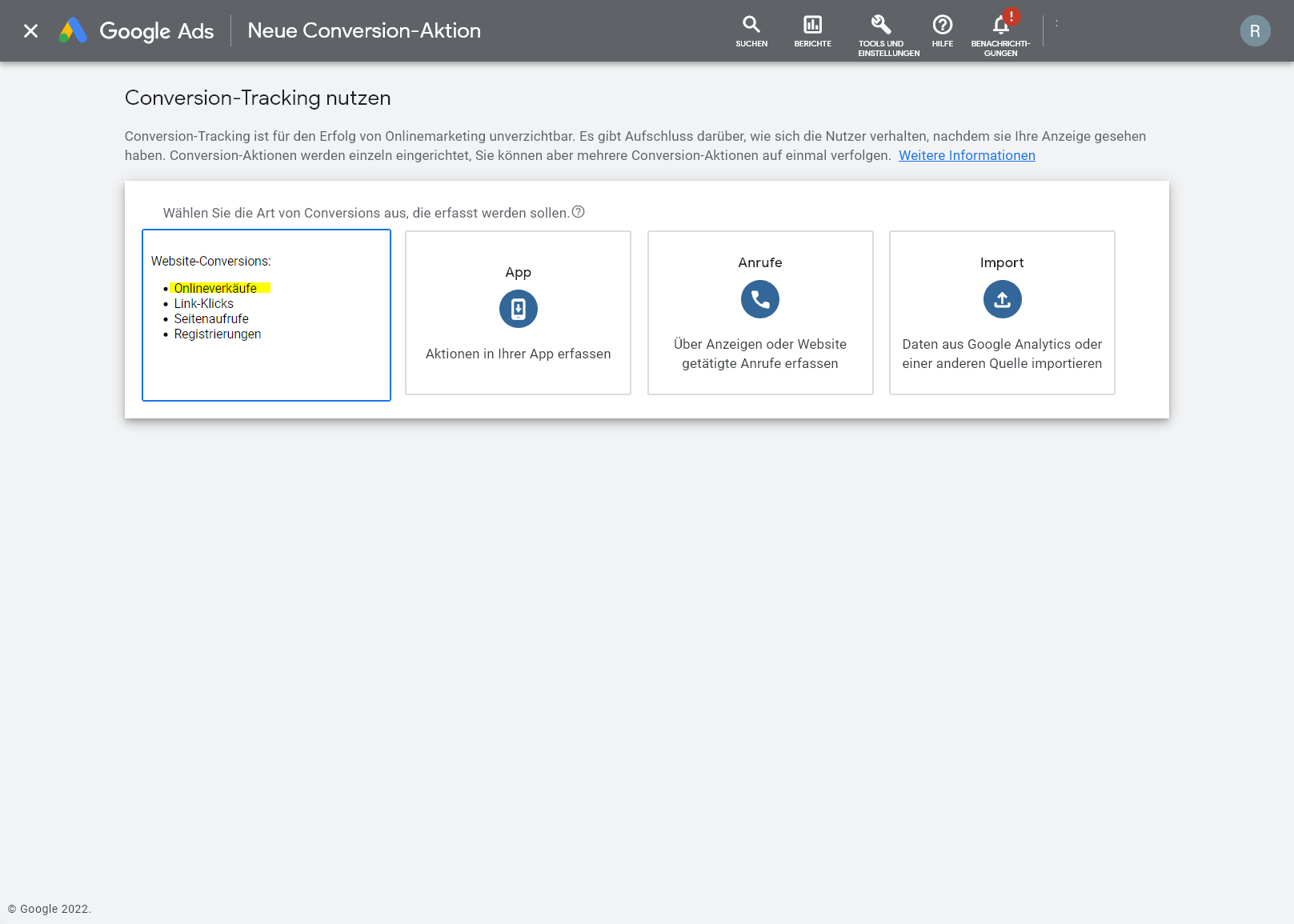Click the Registrierungen list item
The width and height of the screenshot is (1294, 924).
click(x=217, y=334)
